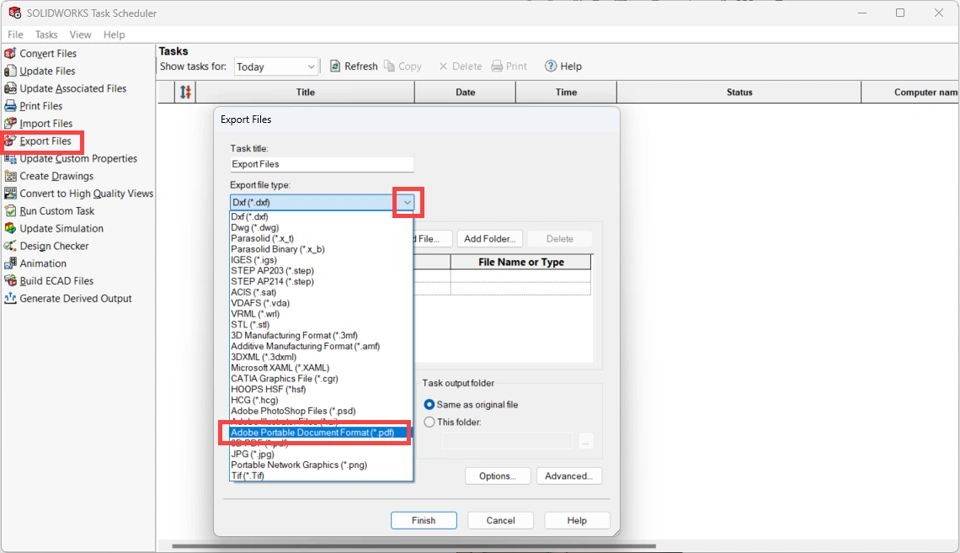
Task: Click the Advanced... button
Action: [569, 476]
